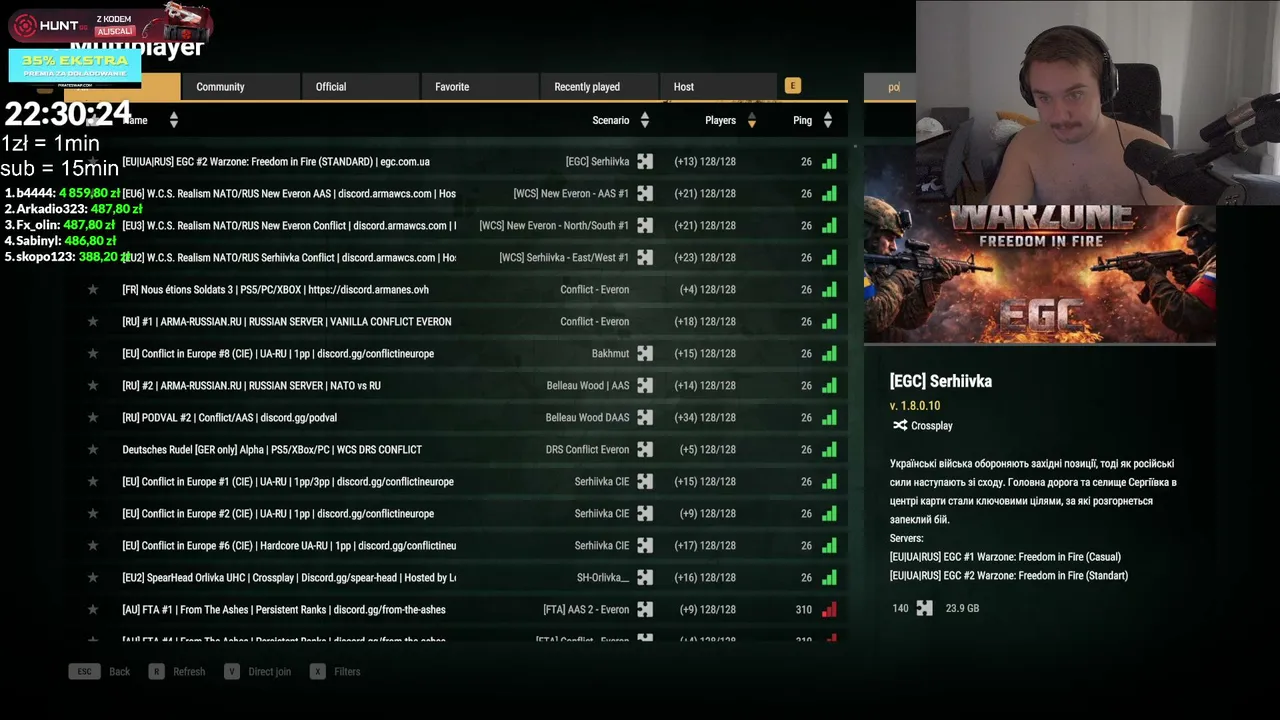Click ping bars on Conflict in Europe #8 row

(829, 354)
